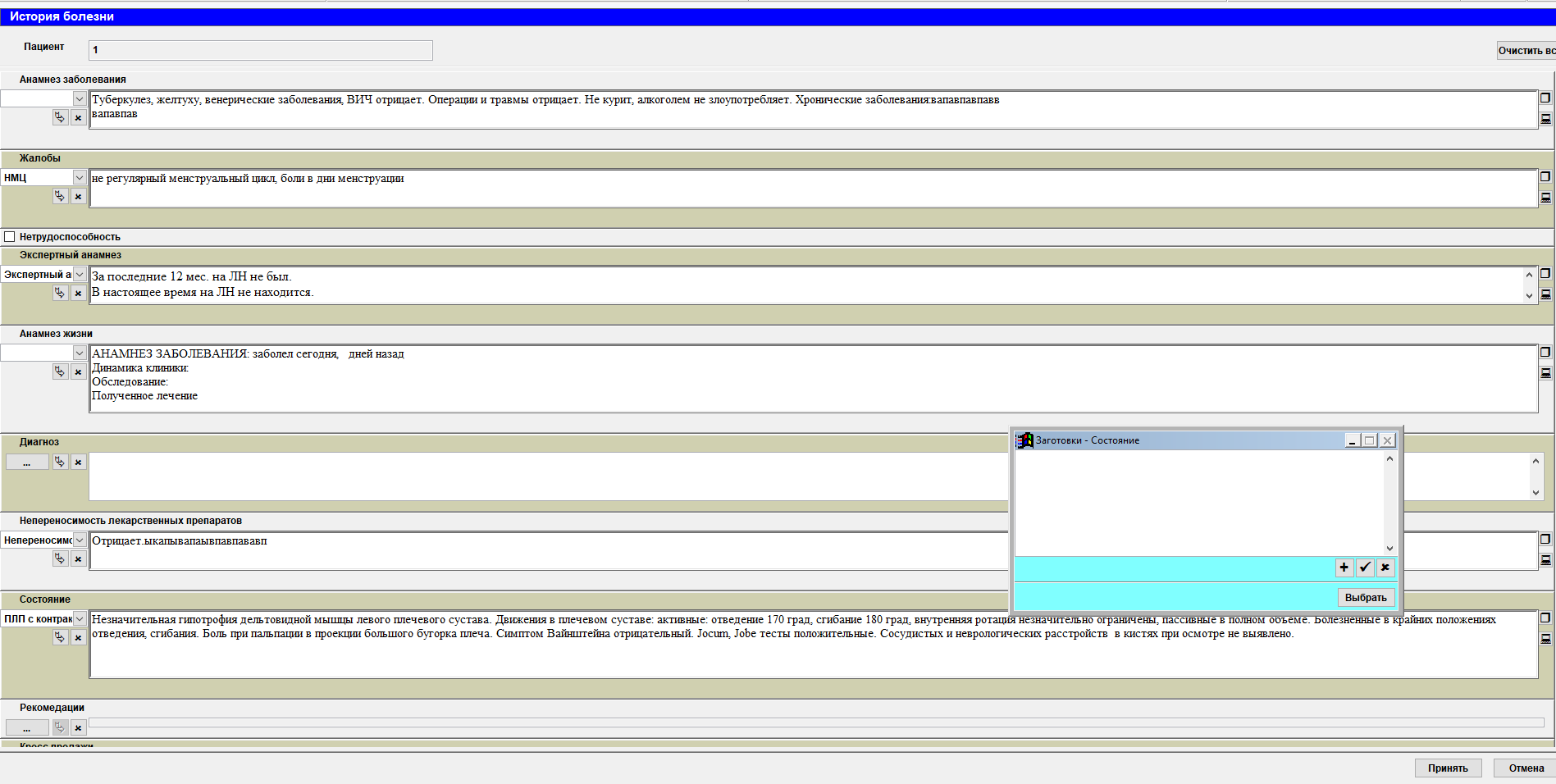This screenshot has width=1556, height=784.
Task: Toggle the Нетрудоспособность checkbox
Action: (10, 237)
